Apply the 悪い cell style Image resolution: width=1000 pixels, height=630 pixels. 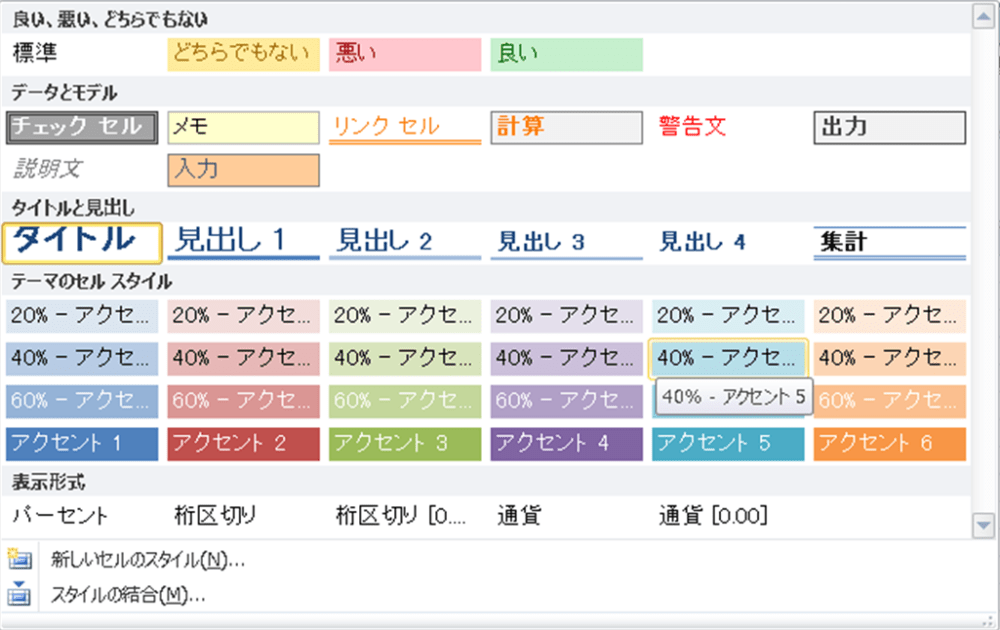tap(404, 54)
